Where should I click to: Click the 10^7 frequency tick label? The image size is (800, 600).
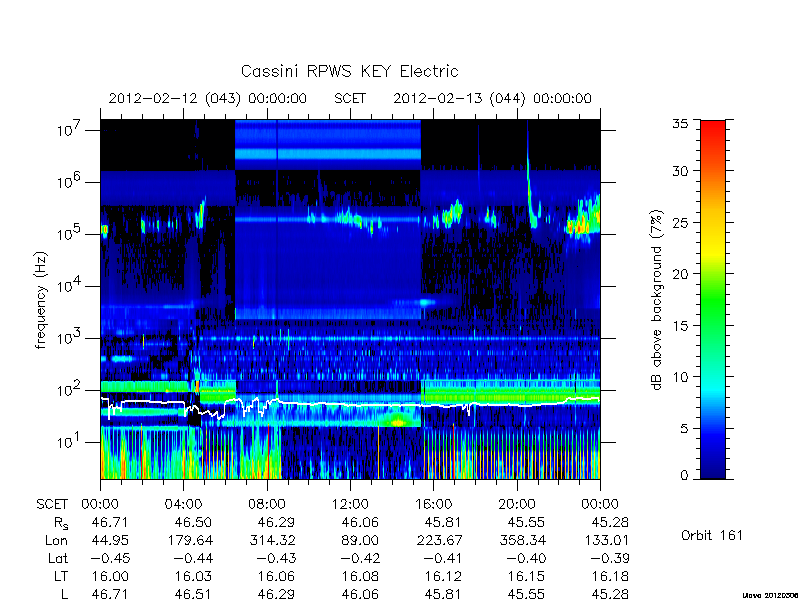coord(70,130)
